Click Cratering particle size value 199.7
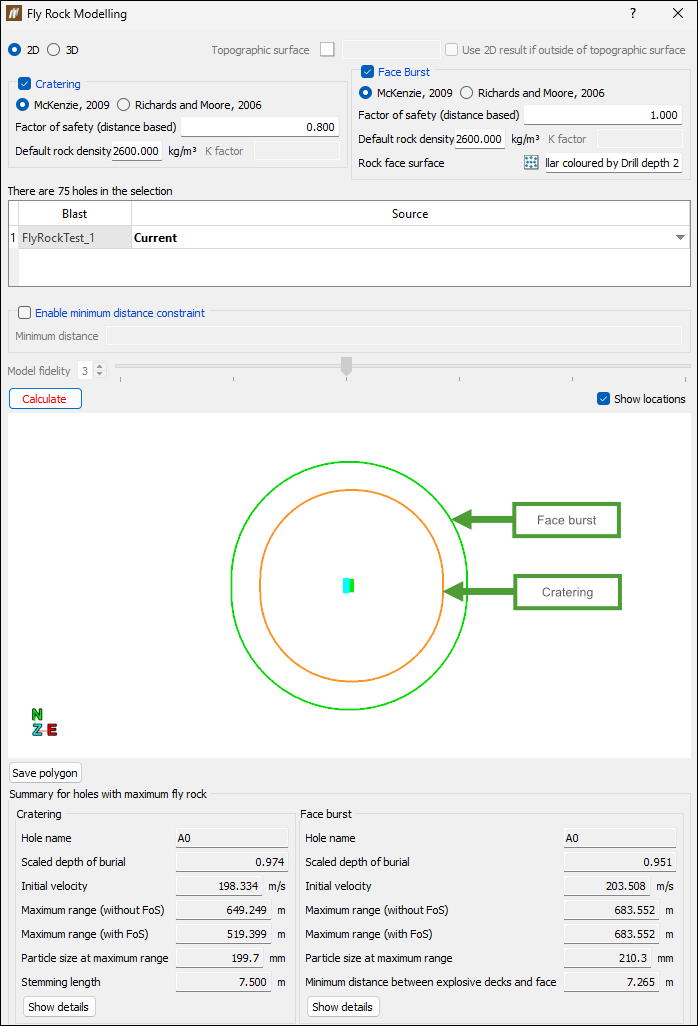The image size is (698, 1026). (219, 958)
